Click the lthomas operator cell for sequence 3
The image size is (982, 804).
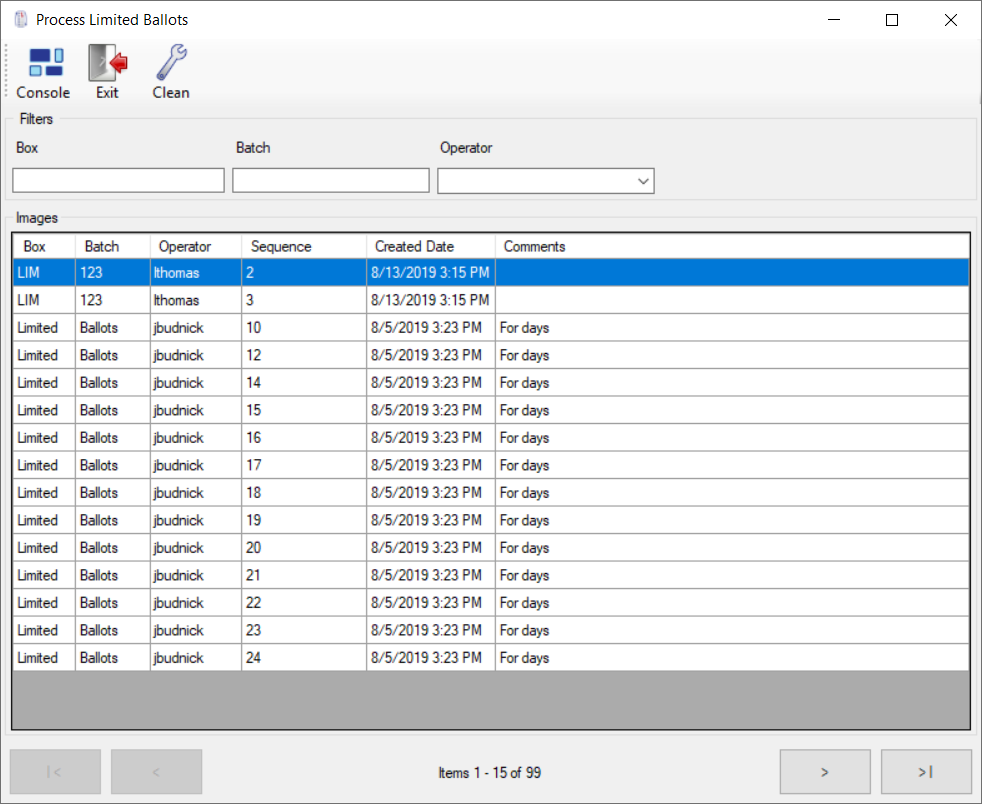[x=196, y=300]
